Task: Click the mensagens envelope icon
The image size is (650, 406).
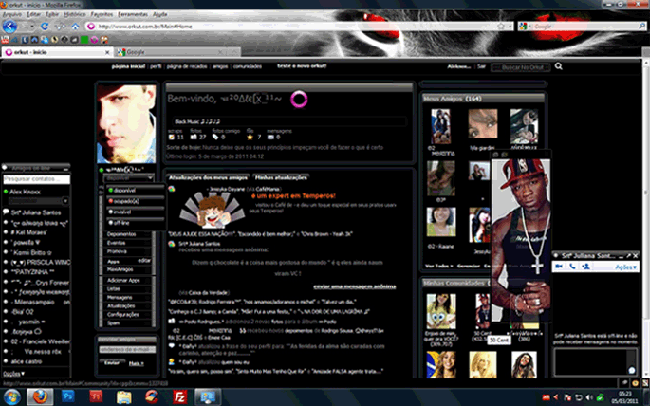Action: tap(271, 137)
